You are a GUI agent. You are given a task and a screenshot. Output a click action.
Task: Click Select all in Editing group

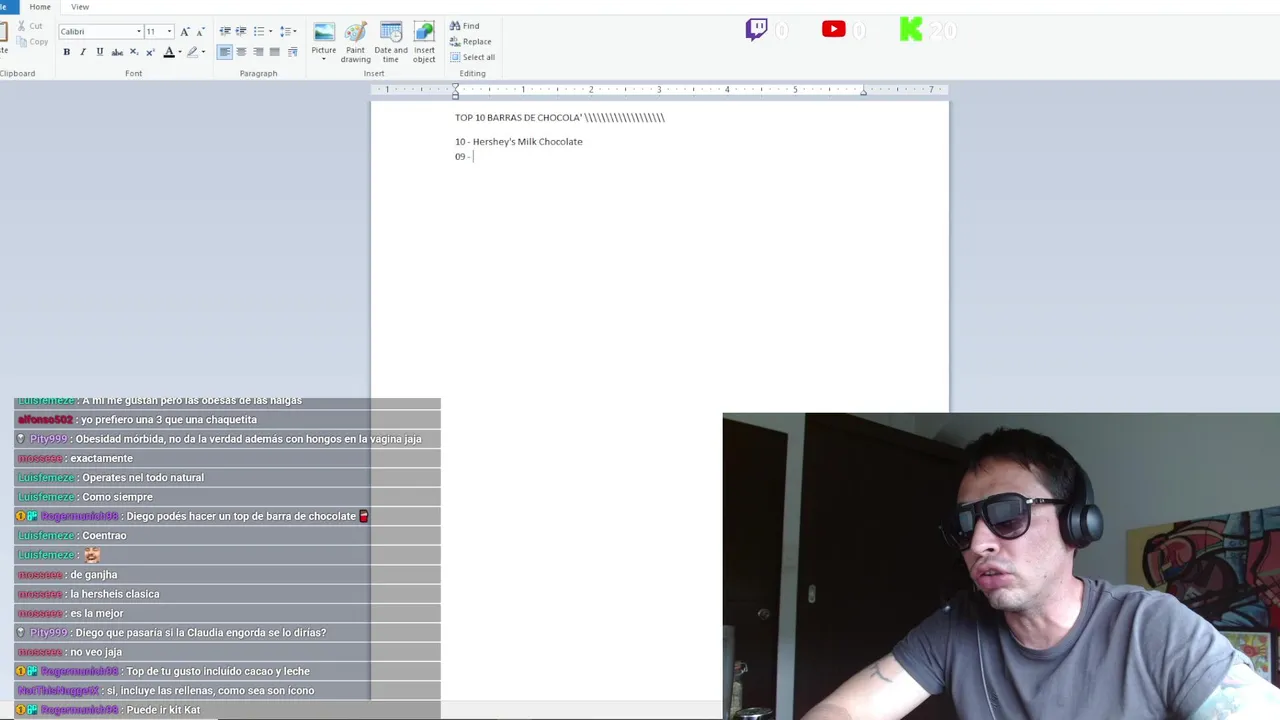[x=473, y=57]
